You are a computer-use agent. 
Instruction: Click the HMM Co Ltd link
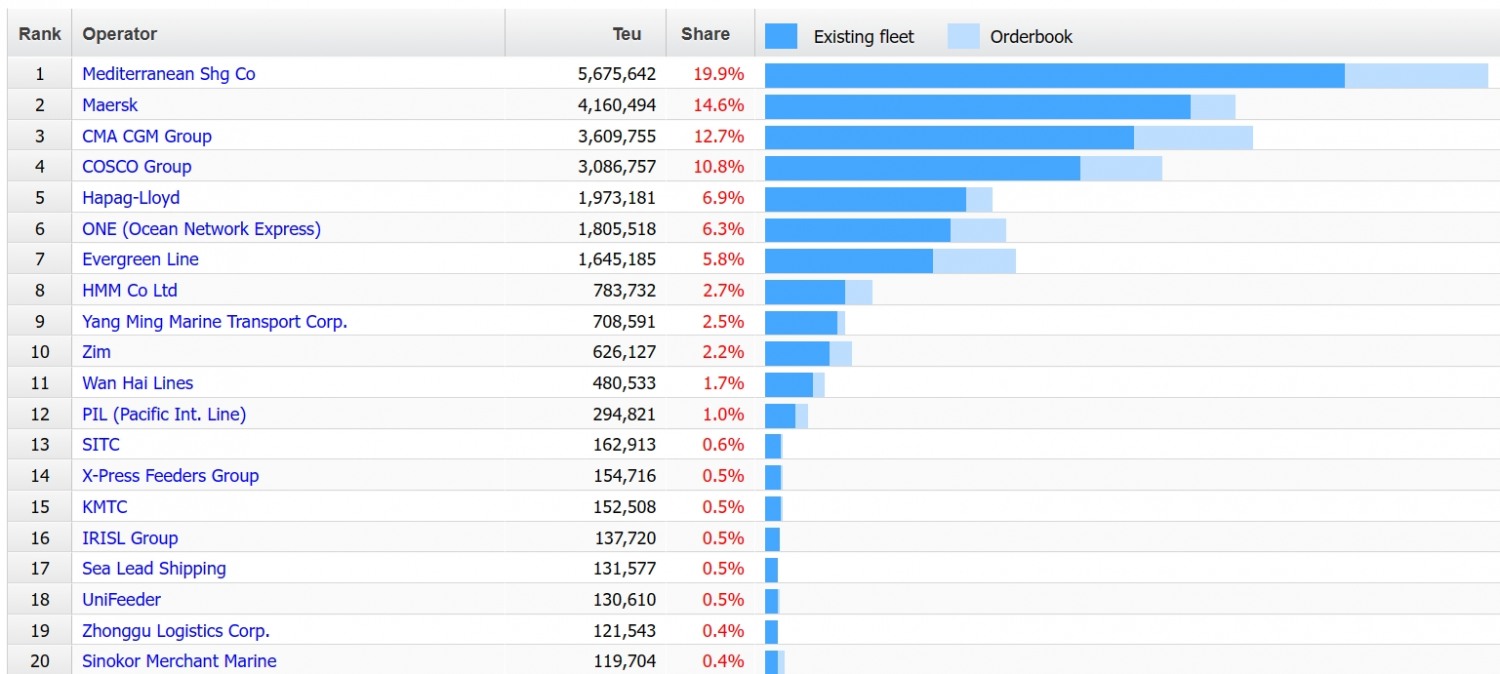pos(130,291)
